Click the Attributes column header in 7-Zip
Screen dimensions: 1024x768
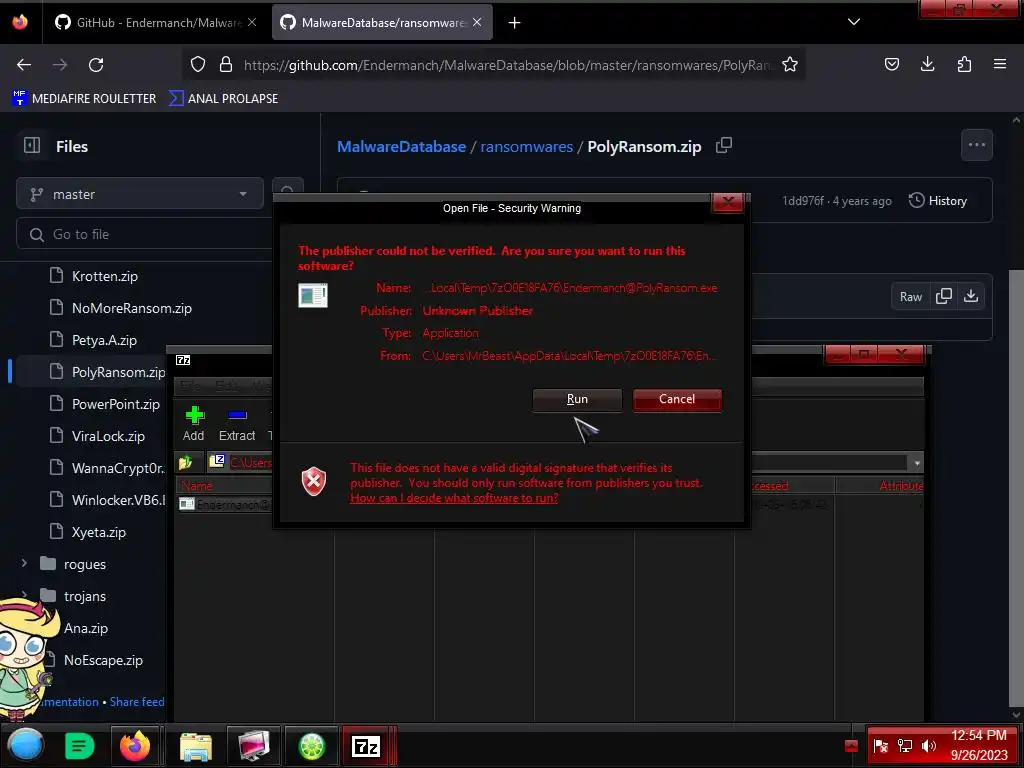(901, 486)
